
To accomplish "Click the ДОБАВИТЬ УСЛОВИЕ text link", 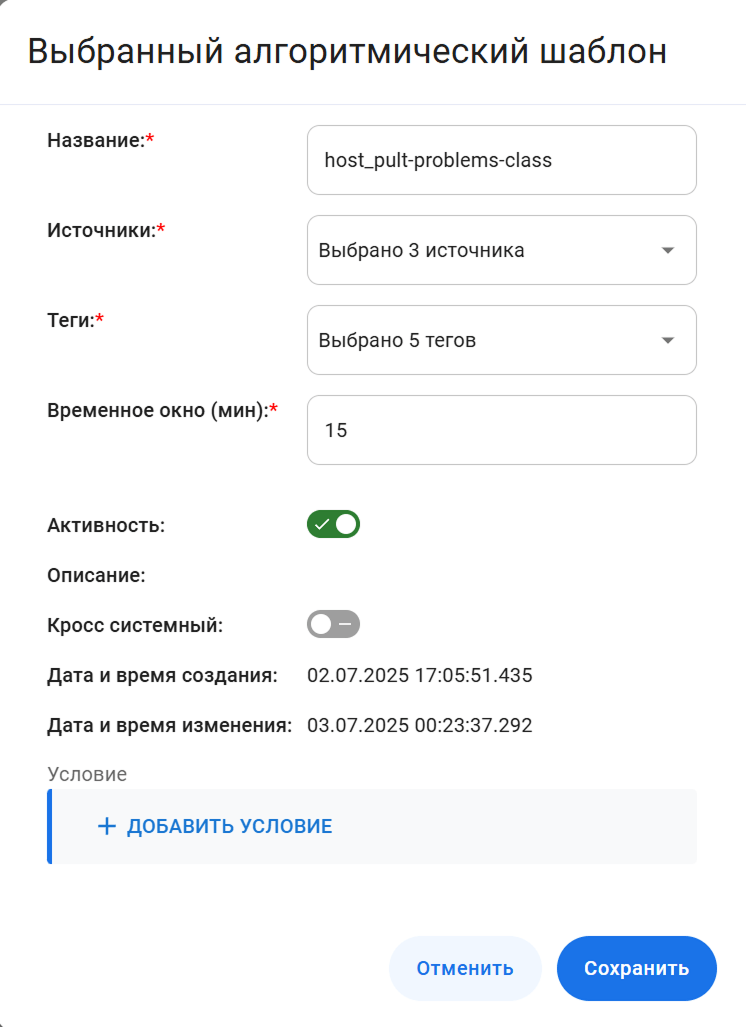I will point(229,826).
